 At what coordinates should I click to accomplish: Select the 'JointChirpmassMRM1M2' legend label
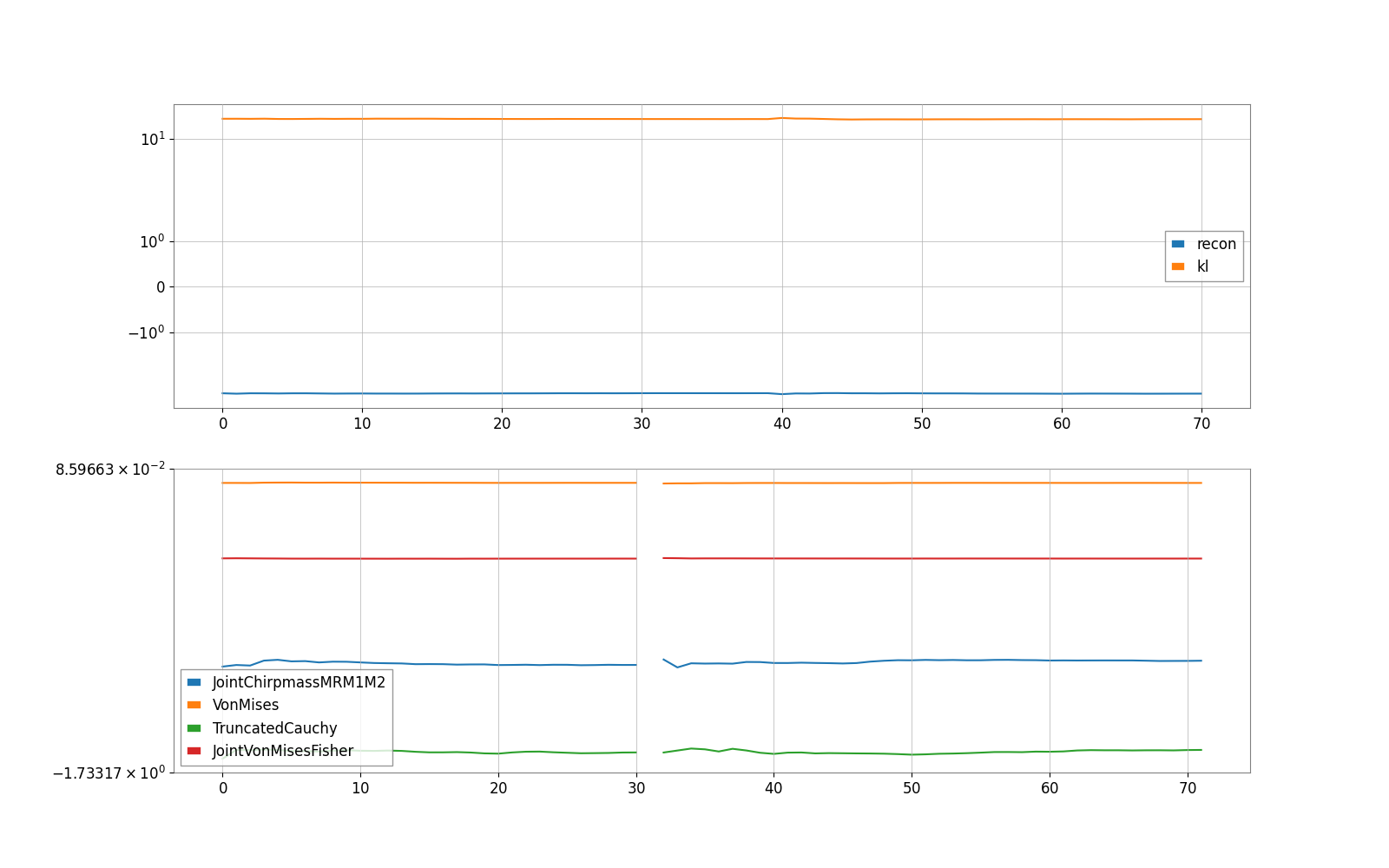(299, 682)
